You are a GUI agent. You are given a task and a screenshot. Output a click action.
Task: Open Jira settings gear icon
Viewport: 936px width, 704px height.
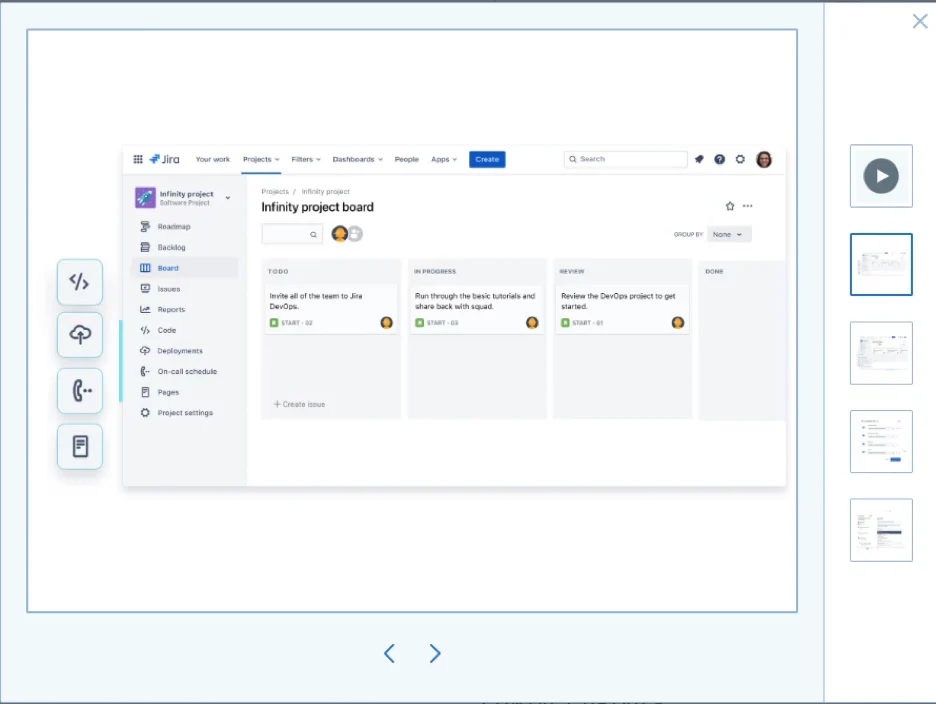point(740,159)
